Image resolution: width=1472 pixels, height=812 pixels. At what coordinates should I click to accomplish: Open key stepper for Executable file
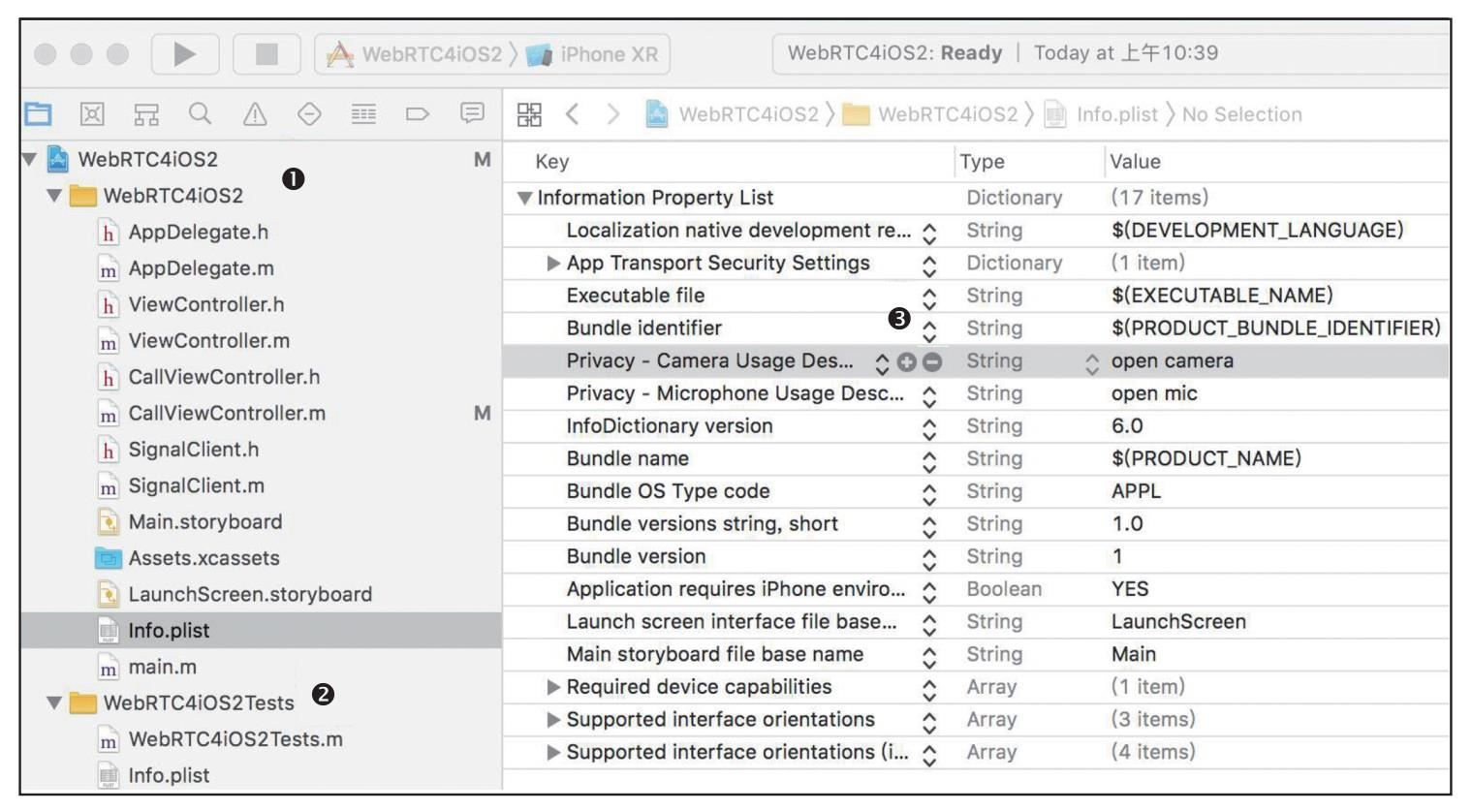tap(929, 297)
